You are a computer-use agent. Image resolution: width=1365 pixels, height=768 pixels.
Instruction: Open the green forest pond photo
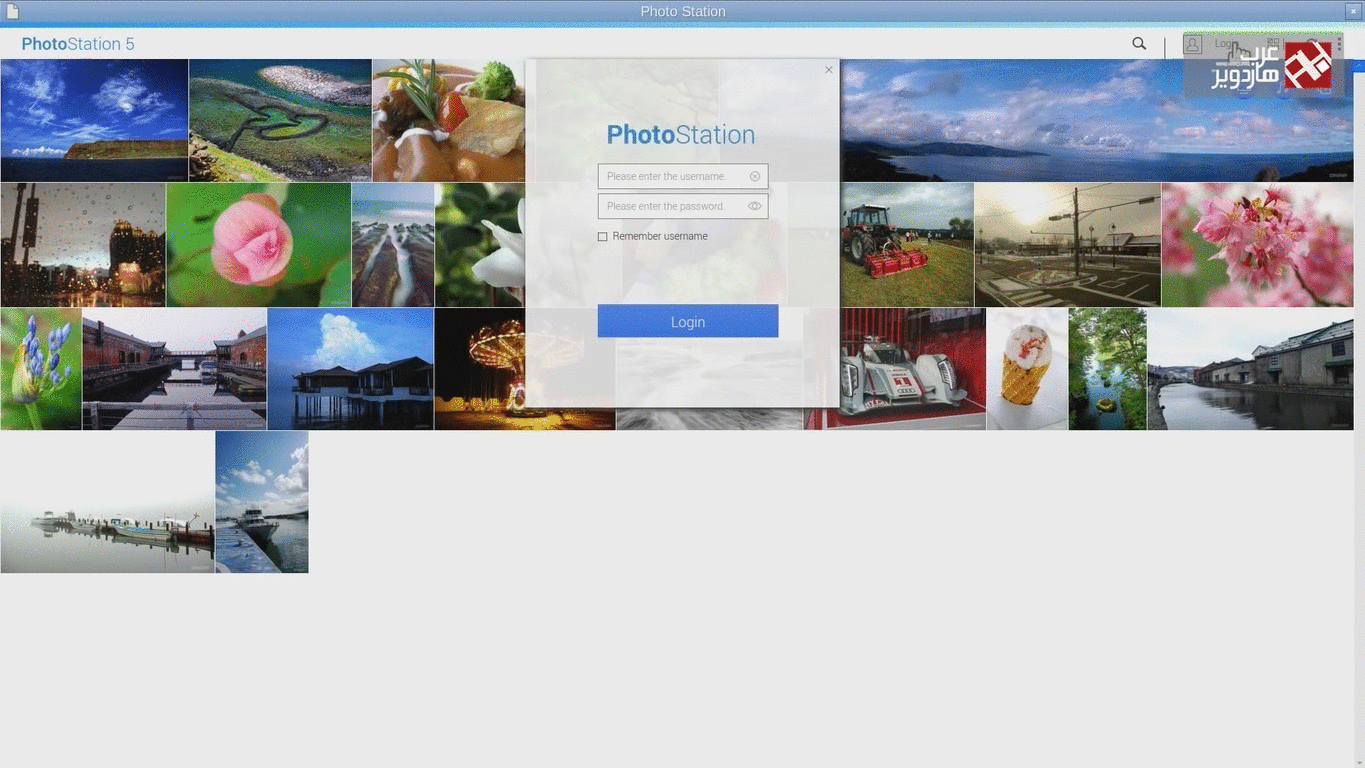(1107, 369)
